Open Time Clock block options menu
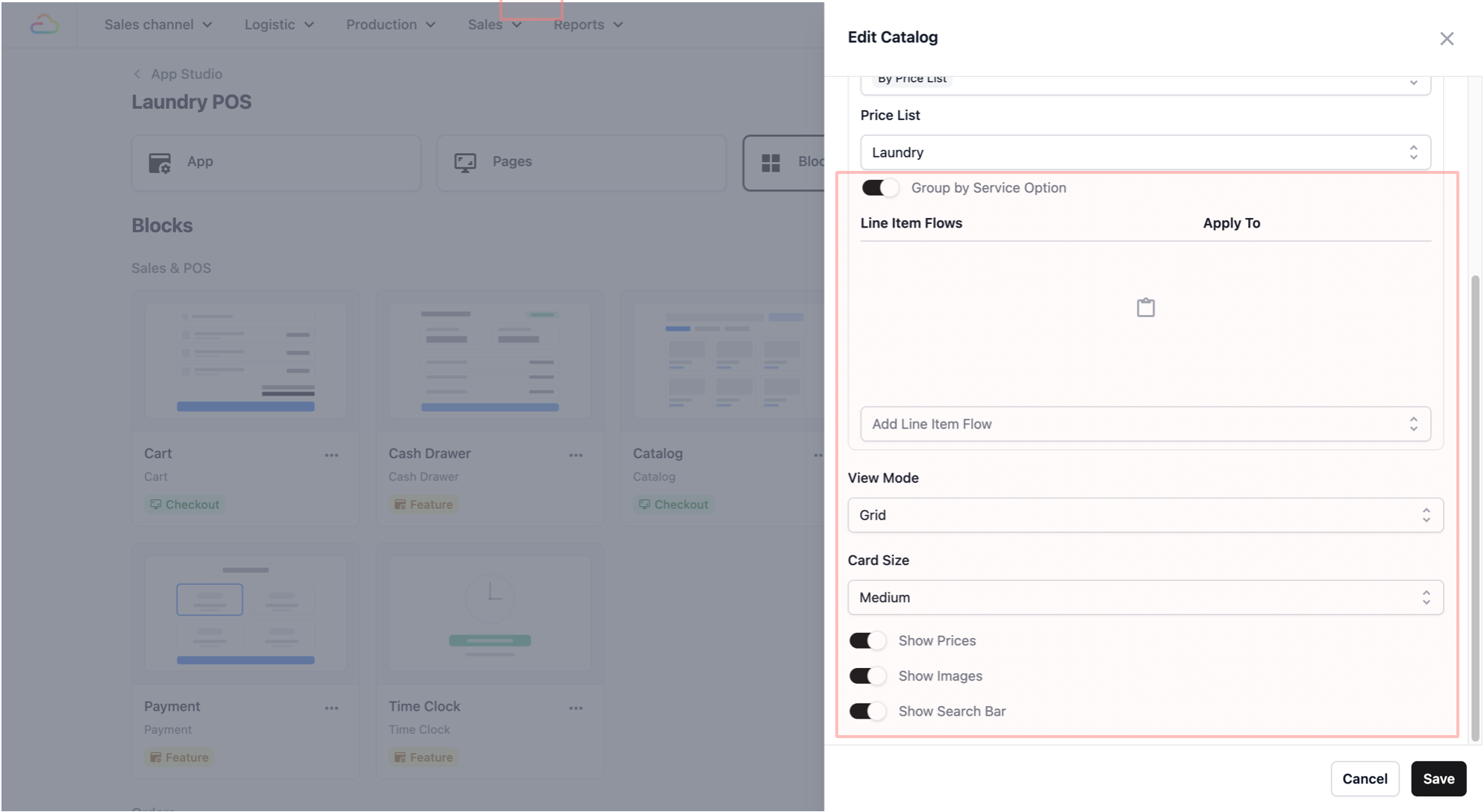Viewport: 1484px width, 812px height. coord(576,708)
